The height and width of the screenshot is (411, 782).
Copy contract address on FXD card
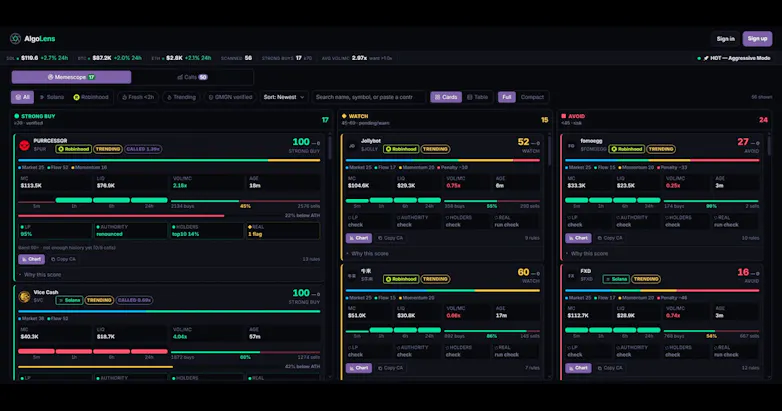point(610,368)
